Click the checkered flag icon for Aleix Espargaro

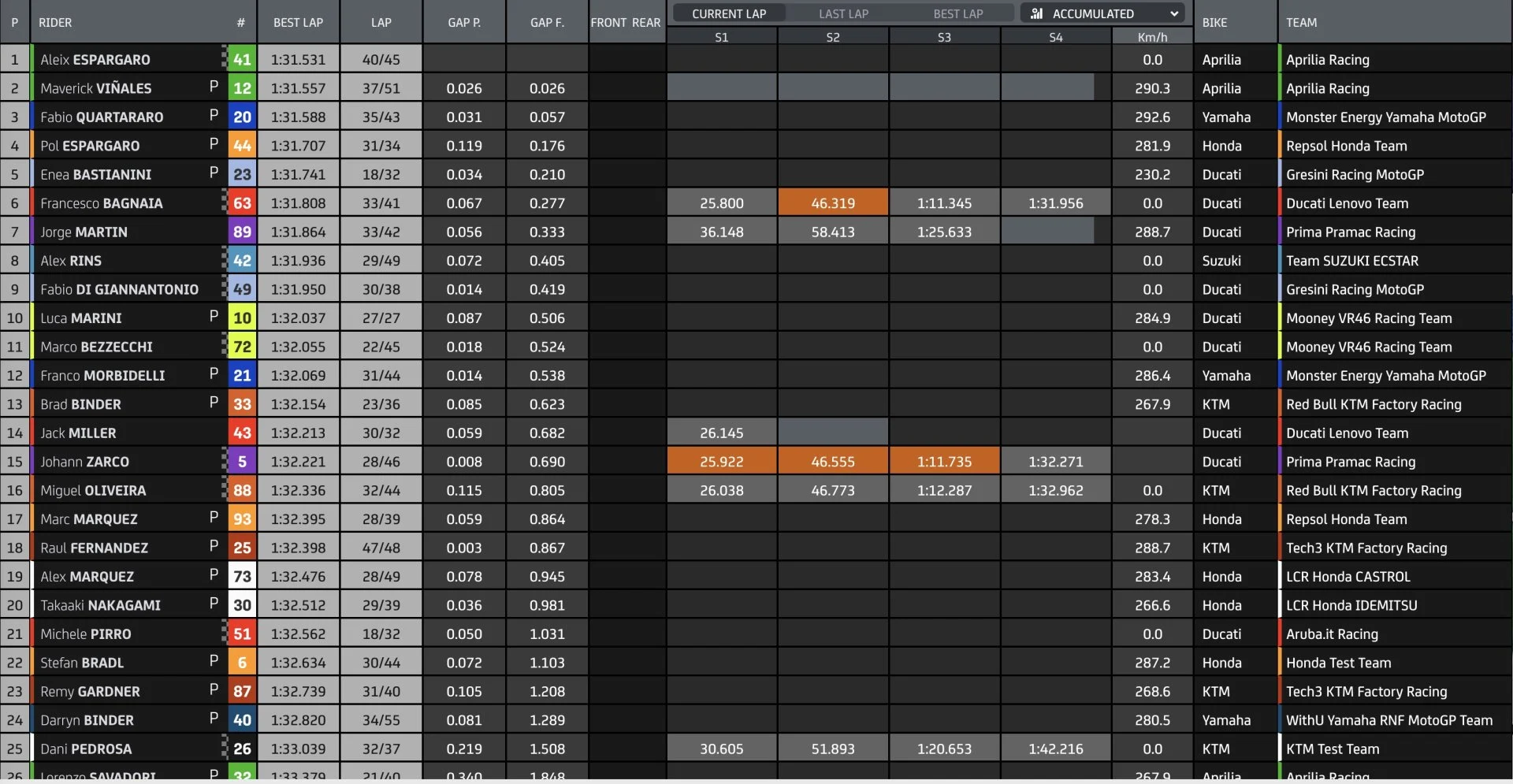(x=224, y=59)
